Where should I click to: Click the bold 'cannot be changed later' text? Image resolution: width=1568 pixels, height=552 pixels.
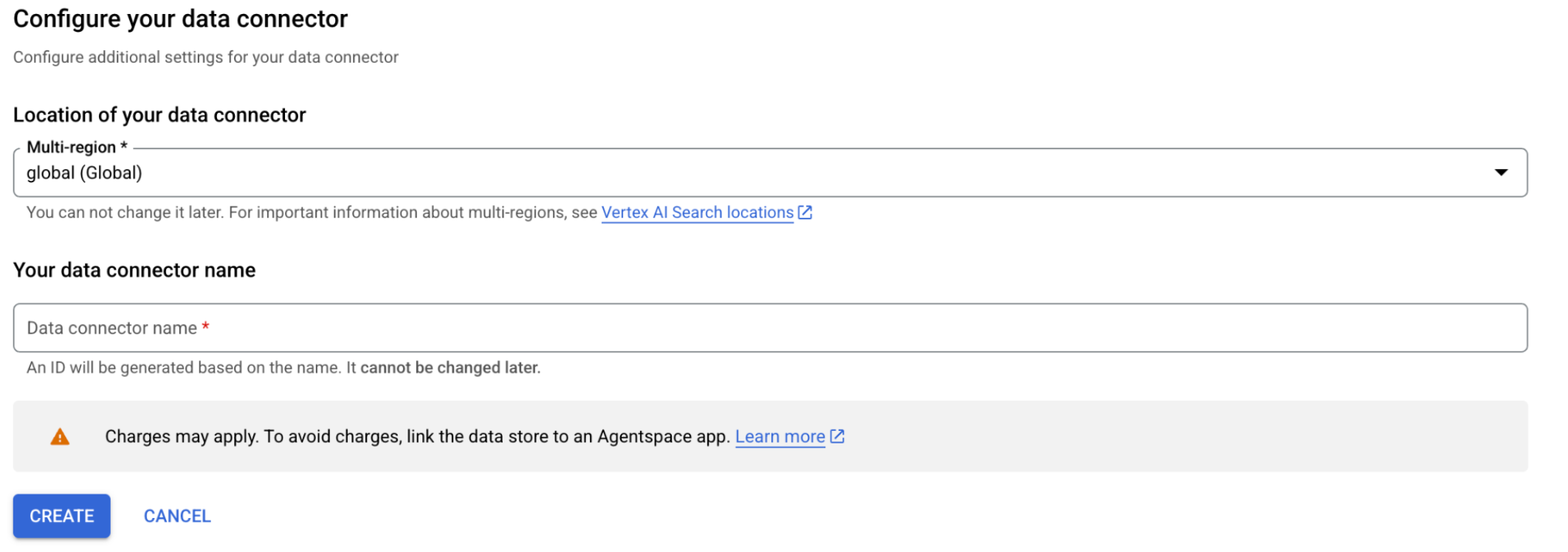pos(450,368)
